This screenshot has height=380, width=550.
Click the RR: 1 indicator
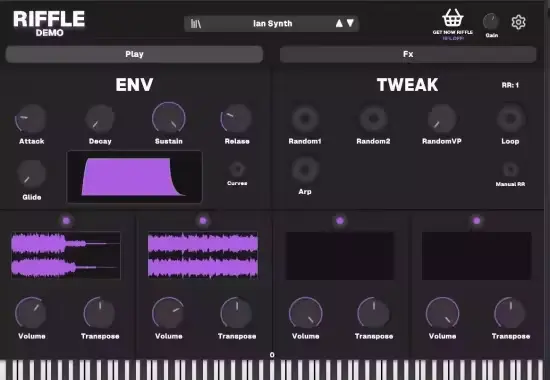point(510,85)
